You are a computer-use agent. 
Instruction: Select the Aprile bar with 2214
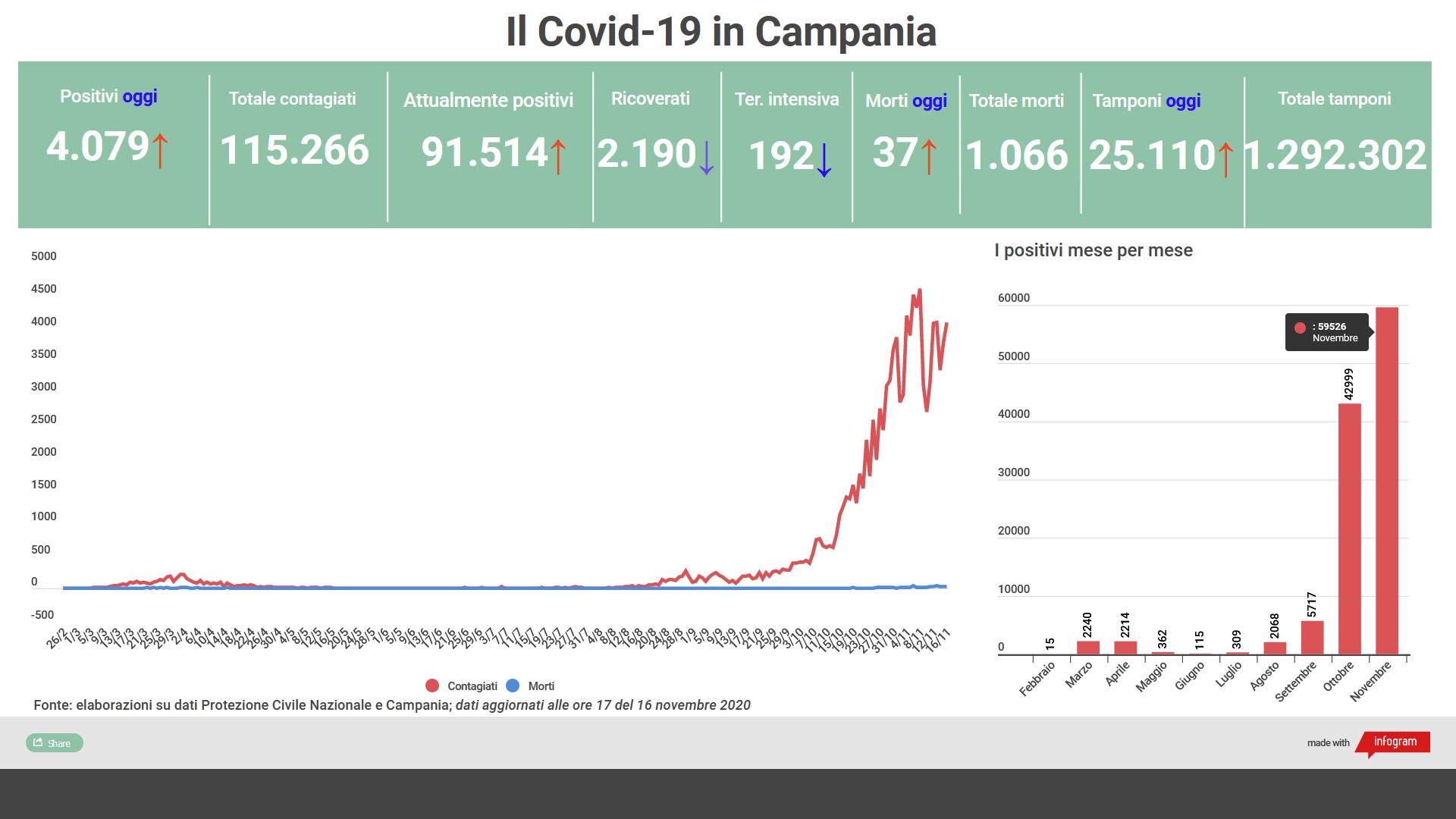[x=1125, y=648]
